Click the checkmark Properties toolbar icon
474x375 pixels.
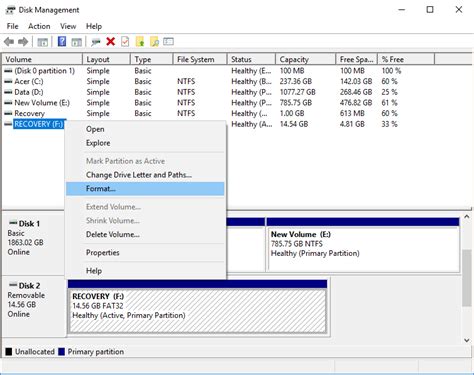(125, 42)
